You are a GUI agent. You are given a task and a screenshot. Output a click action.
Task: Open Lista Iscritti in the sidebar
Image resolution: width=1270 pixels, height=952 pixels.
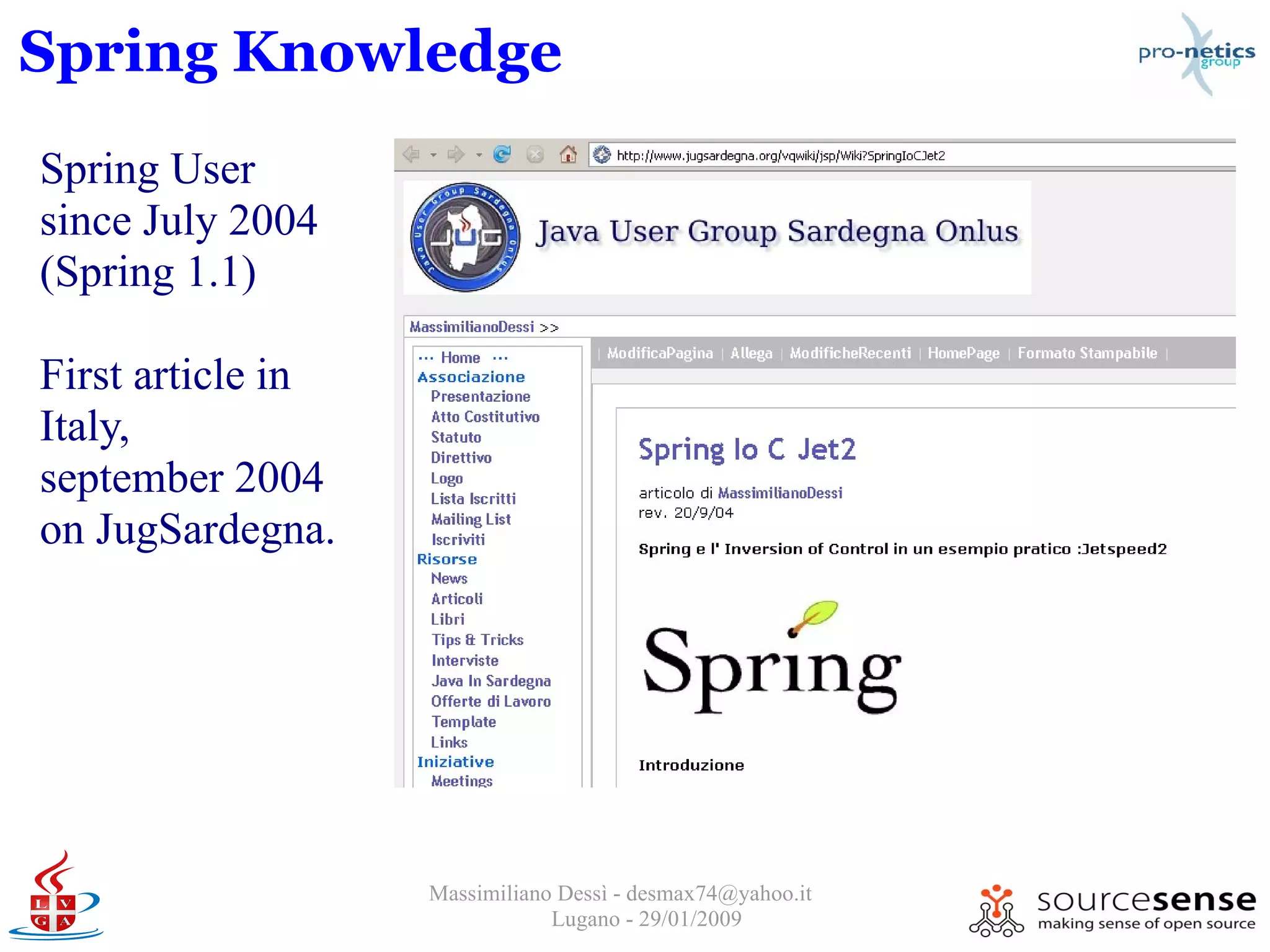pos(473,499)
